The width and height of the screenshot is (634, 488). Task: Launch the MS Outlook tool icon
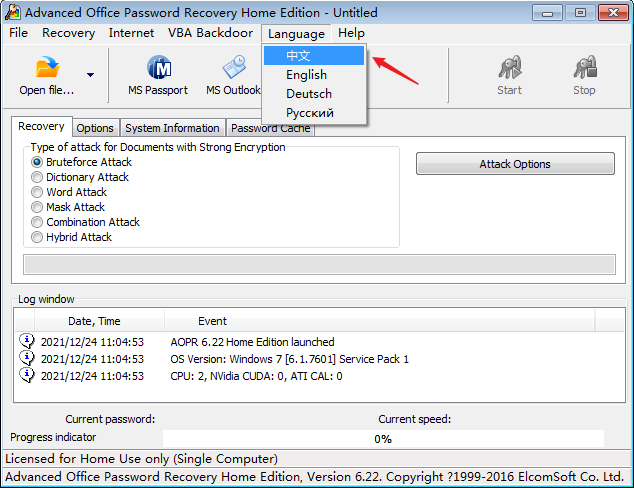point(234,67)
